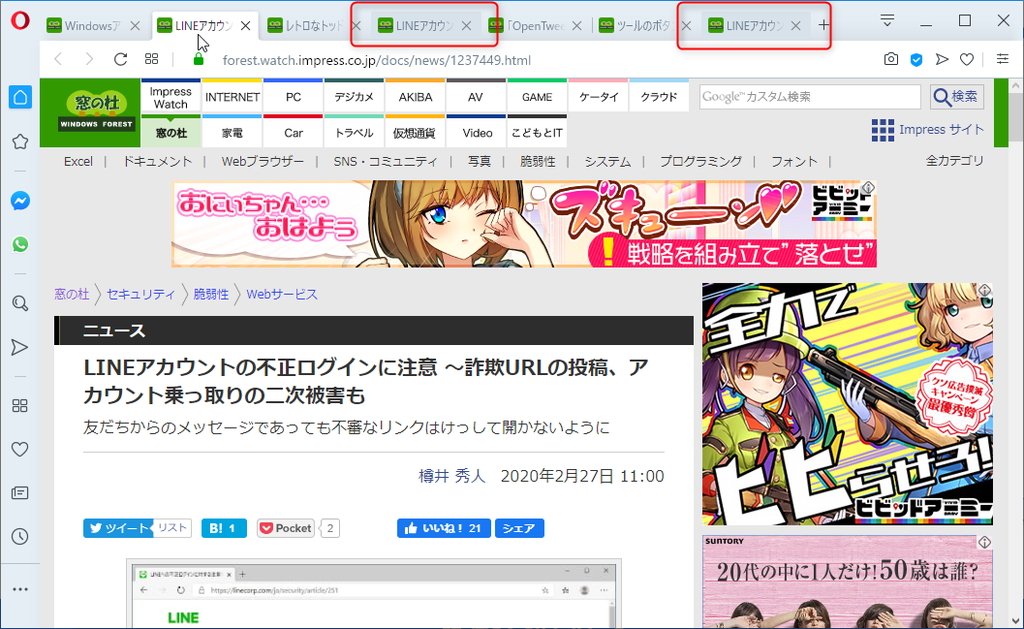1024x629 pixels.
Task: Toggle the heart to save this page
Action: point(966,59)
